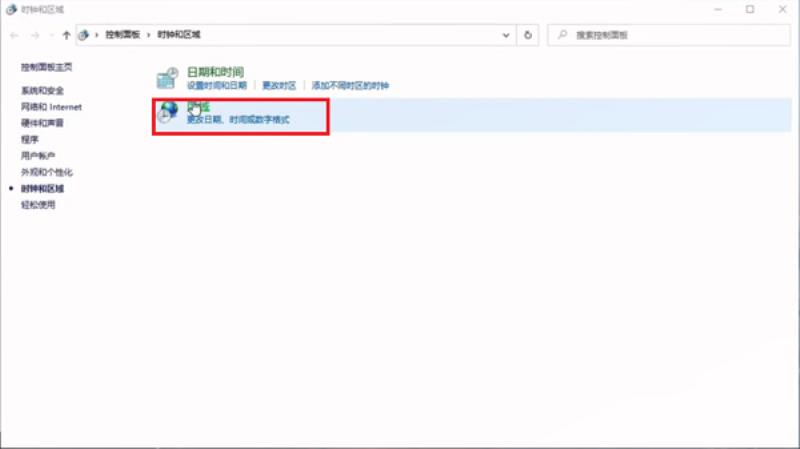Open the Region globe icon

tap(168, 112)
